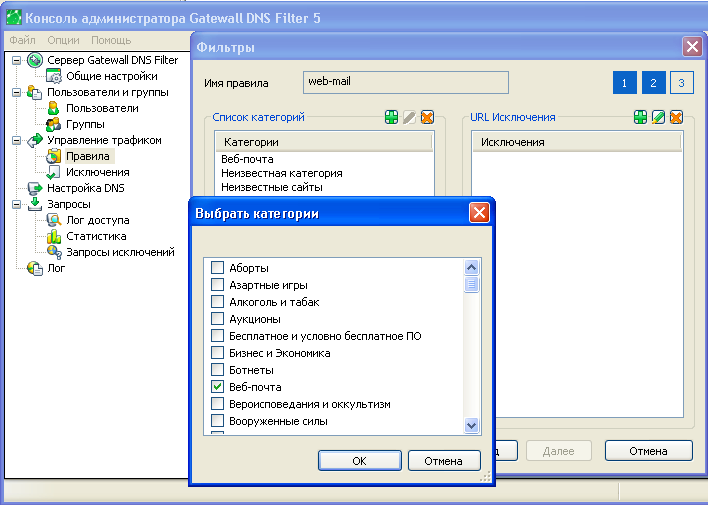Open Общие настройки gear icon
This screenshot has height=505, width=708.
click(x=54, y=76)
